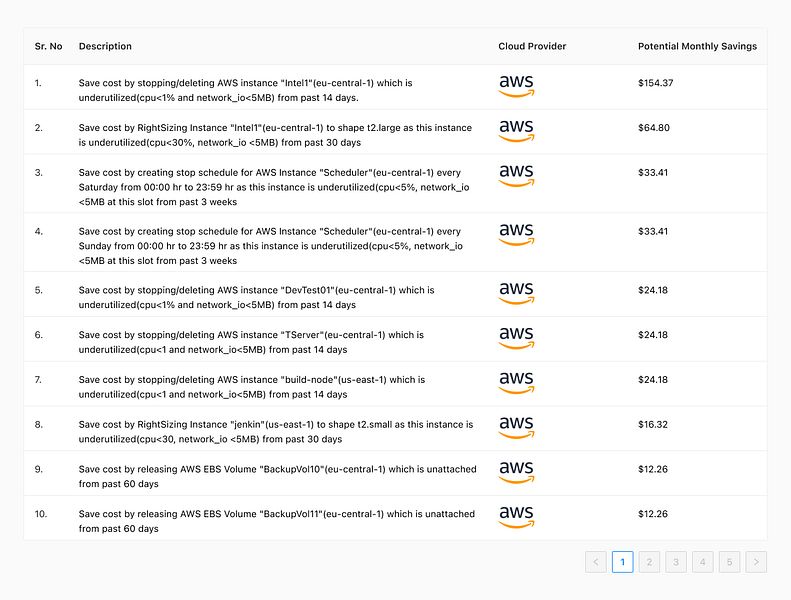Click serial number 8.

pos(38,424)
